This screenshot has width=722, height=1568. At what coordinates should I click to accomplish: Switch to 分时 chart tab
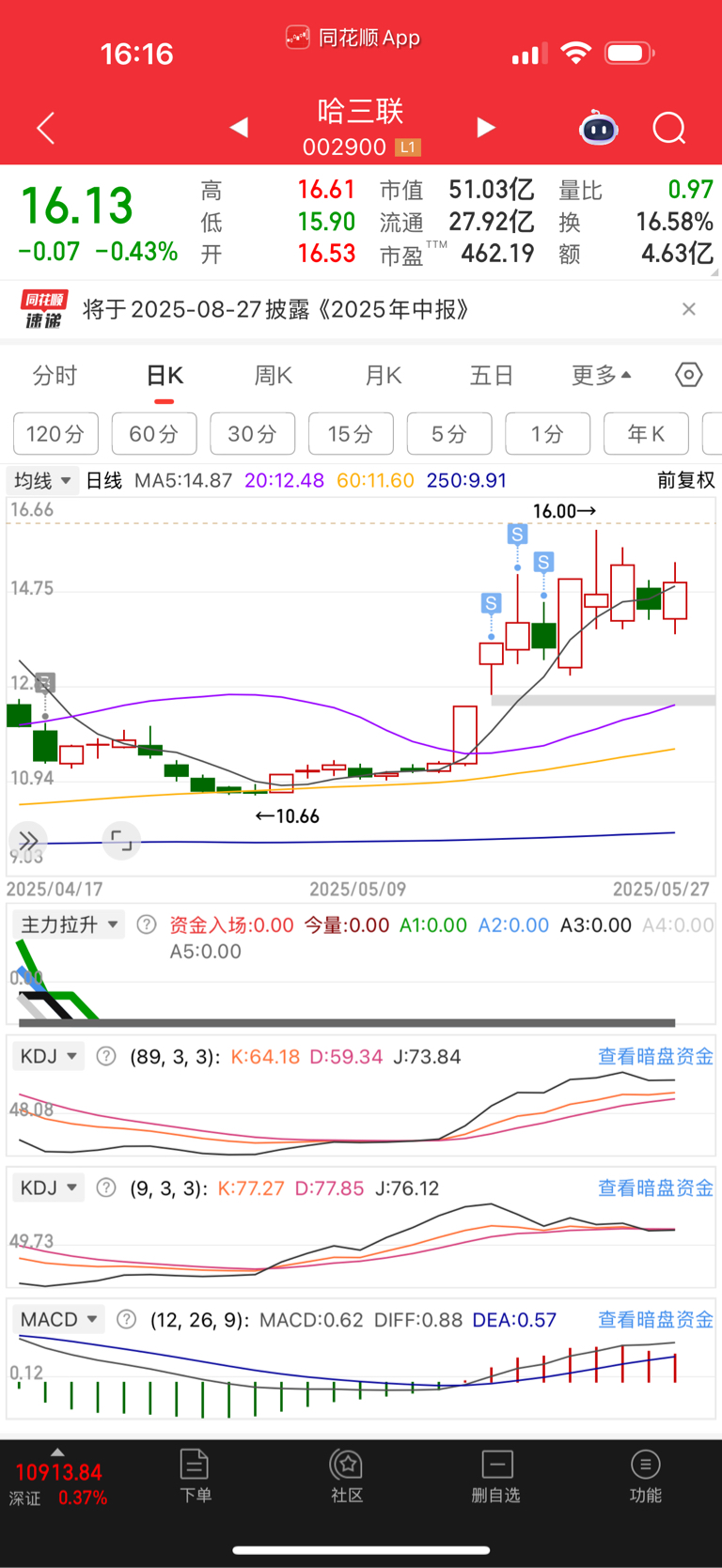tap(55, 376)
